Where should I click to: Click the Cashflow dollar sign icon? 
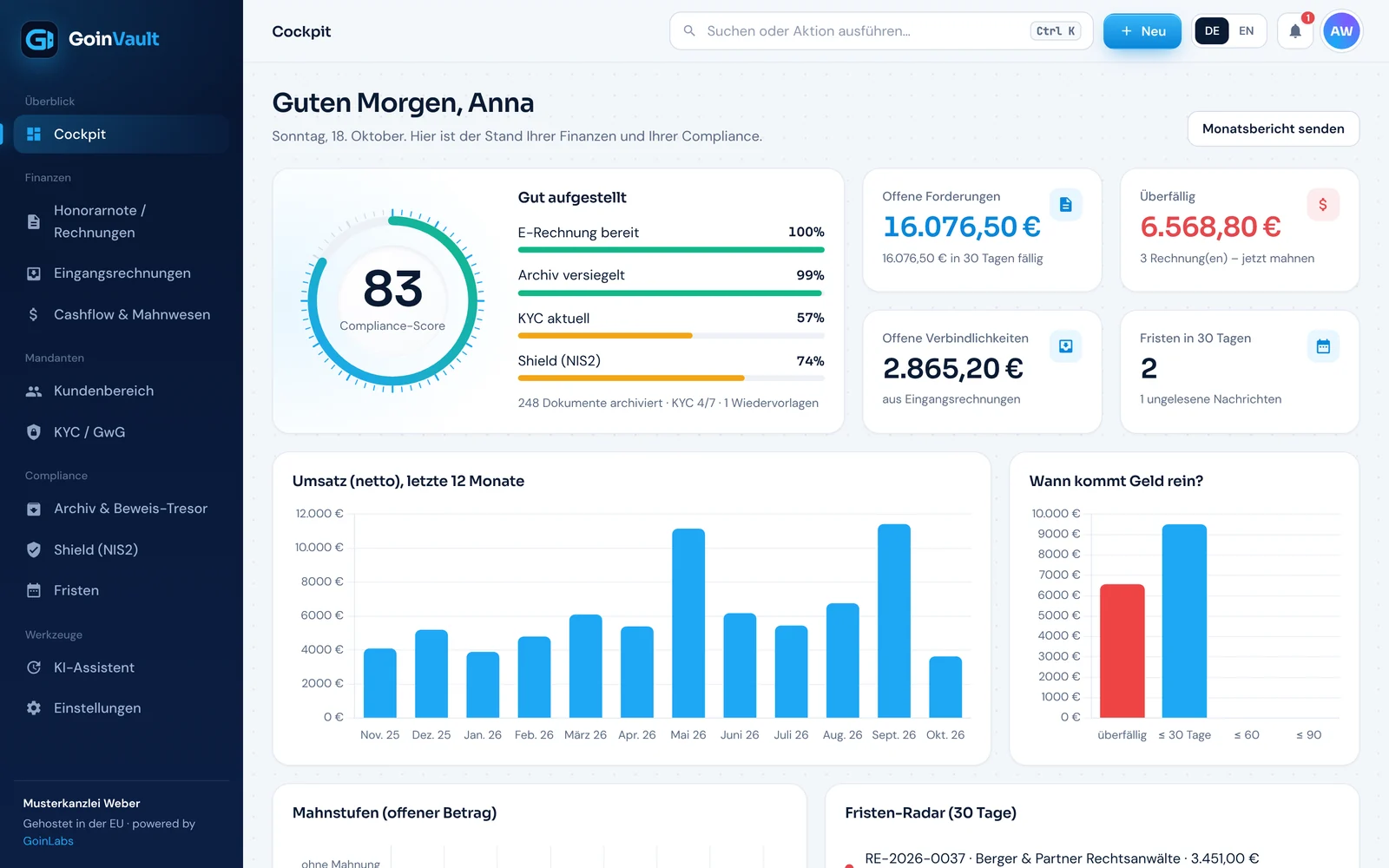click(x=34, y=314)
